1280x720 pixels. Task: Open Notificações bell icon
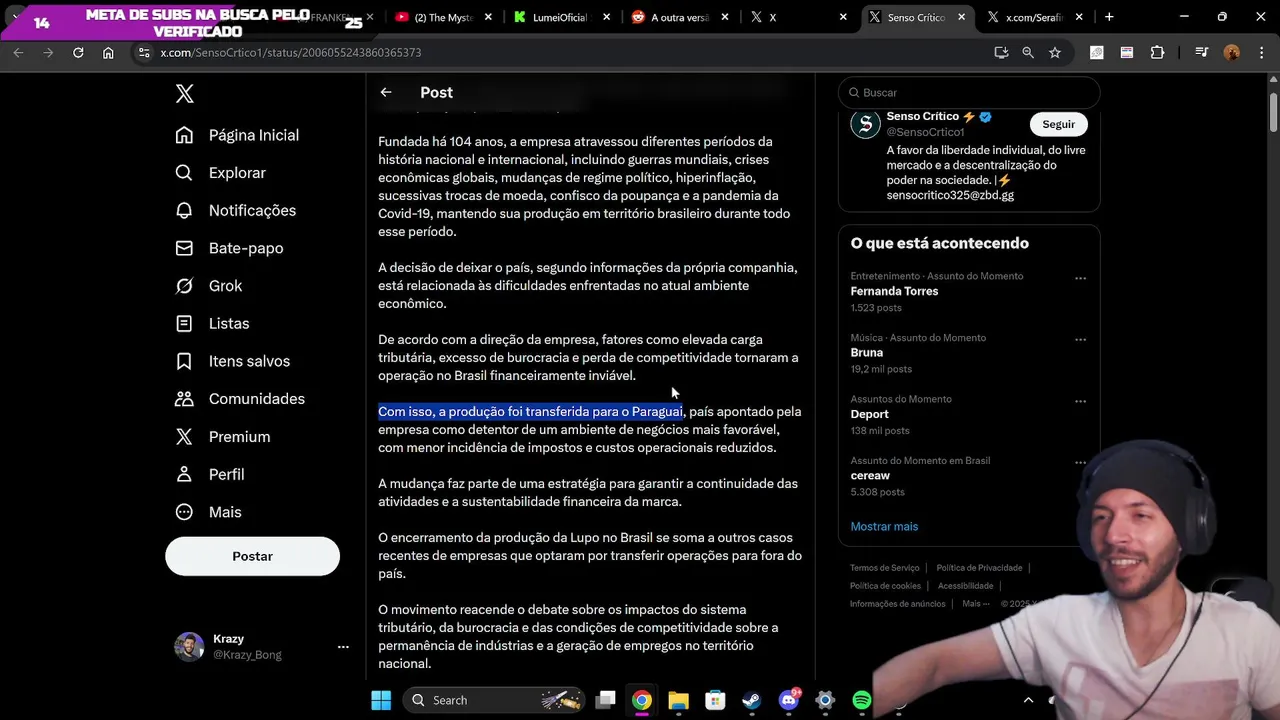point(184,211)
